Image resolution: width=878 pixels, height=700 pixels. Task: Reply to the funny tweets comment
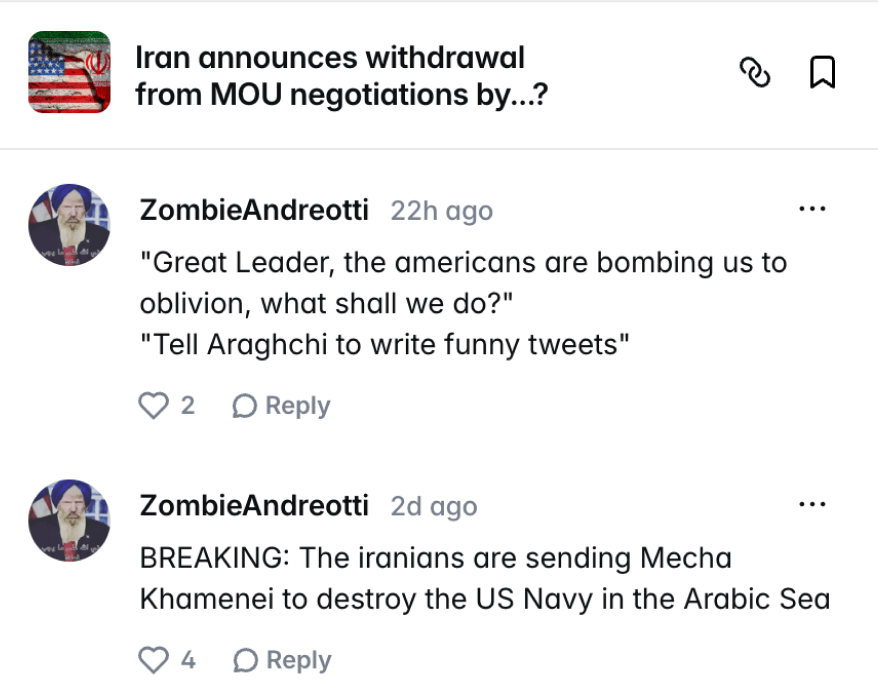pyautogui.click(x=281, y=405)
